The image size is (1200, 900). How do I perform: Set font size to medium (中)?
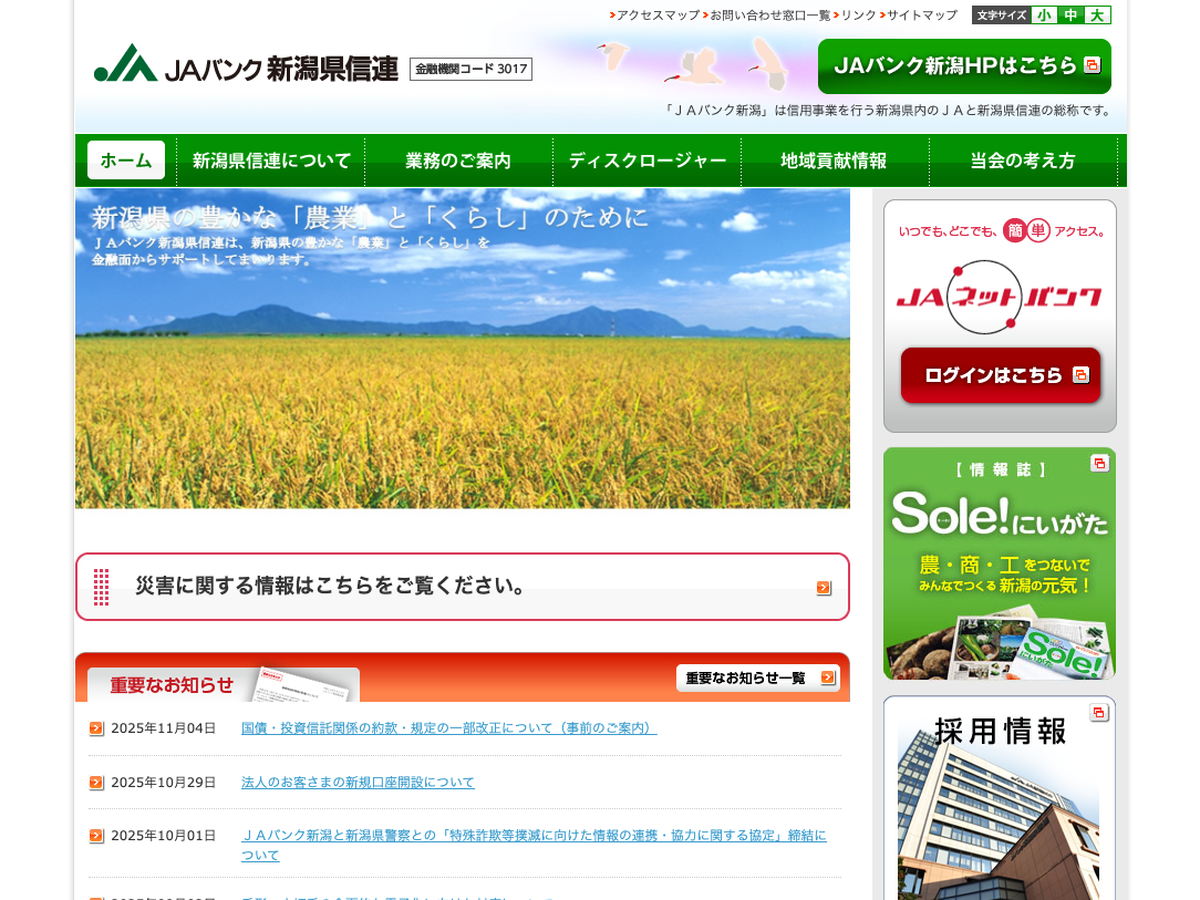1071,15
